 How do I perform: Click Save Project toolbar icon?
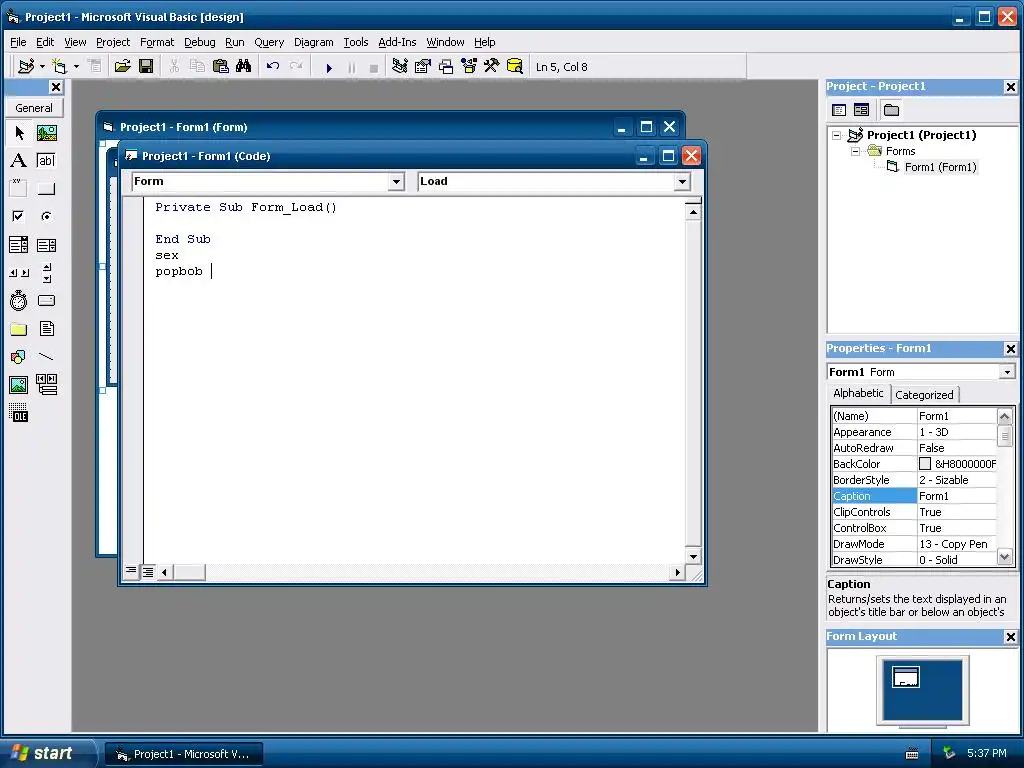146,66
